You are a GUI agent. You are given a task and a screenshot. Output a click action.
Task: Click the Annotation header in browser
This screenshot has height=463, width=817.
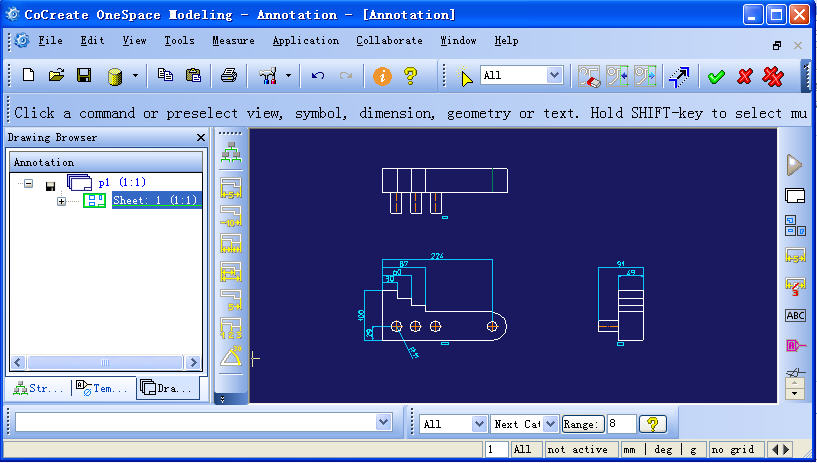pyautogui.click(x=106, y=162)
